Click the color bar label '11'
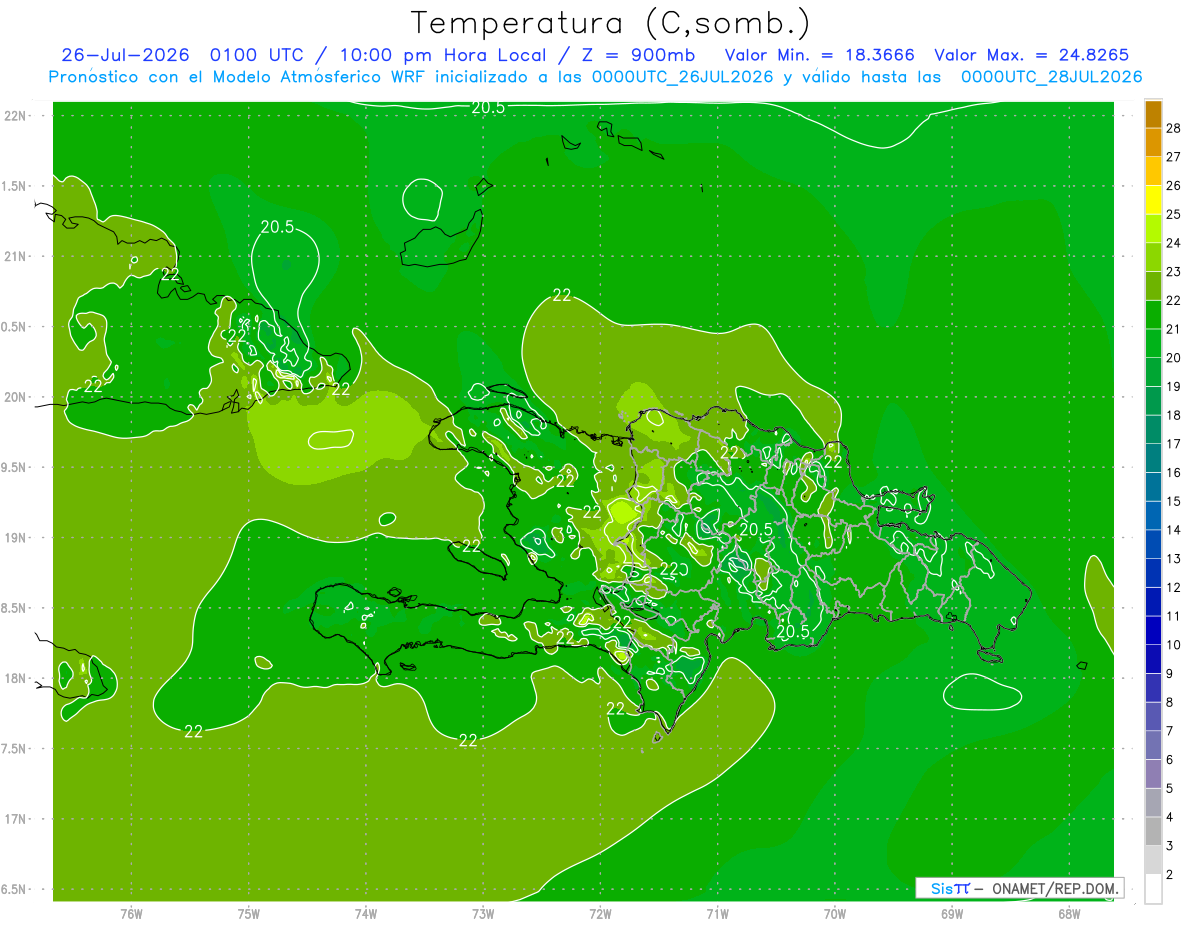Viewport: 1200px width, 927px height. pos(1174,616)
